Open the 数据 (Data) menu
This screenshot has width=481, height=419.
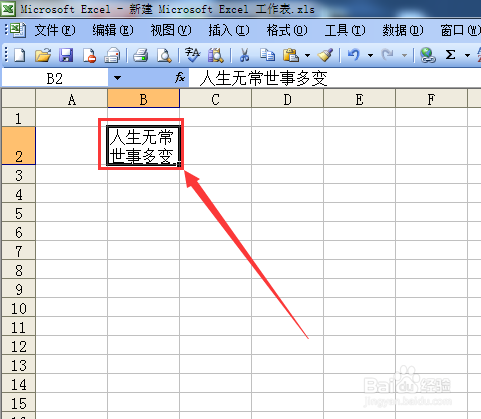point(403,31)
